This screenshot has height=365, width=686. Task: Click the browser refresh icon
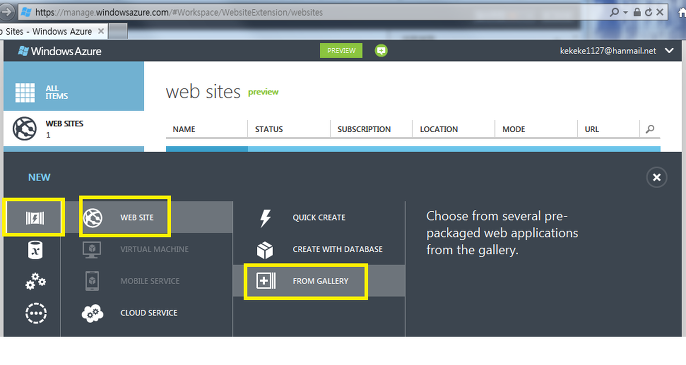[x=648, y=12]
